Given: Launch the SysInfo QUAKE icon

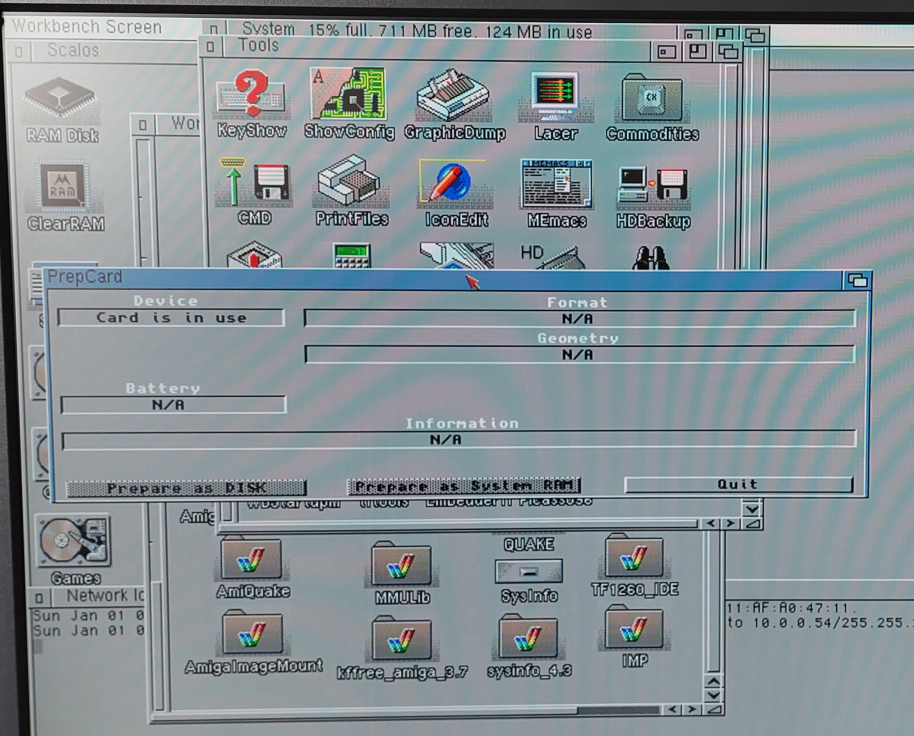Looking at the screenshot, I should (x=529, y=570).
